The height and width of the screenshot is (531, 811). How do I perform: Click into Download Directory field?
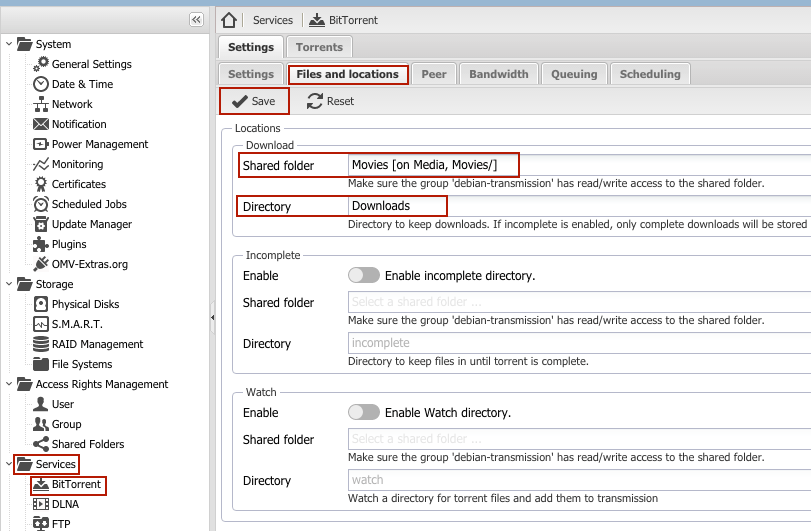point(579,206)
